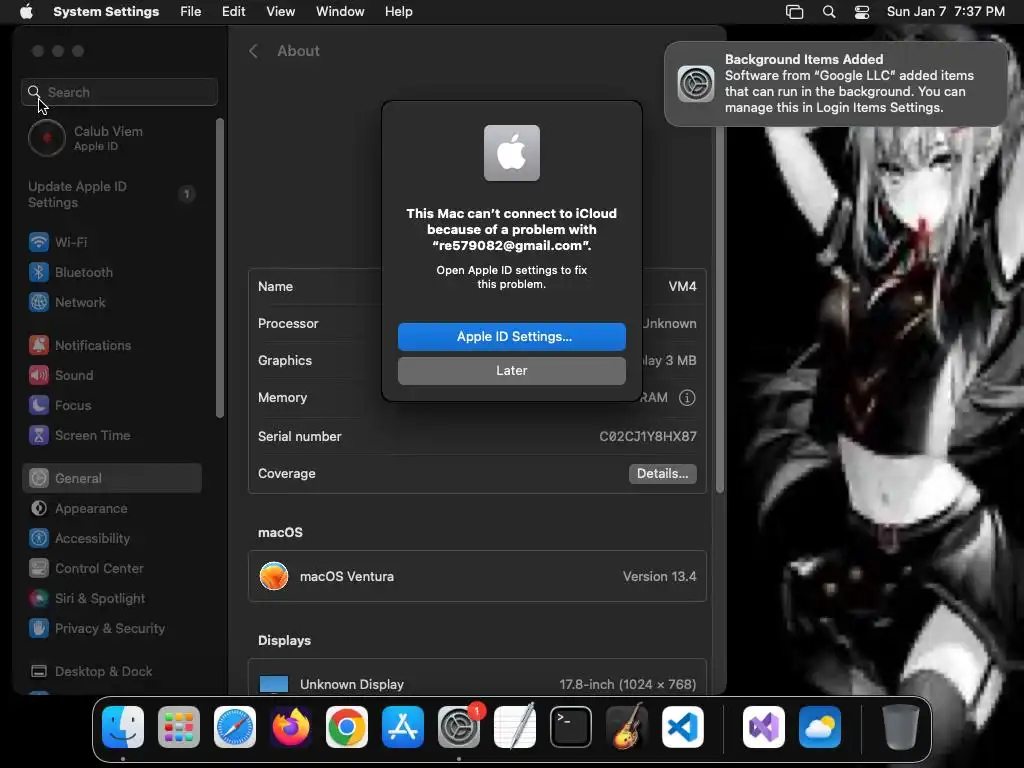This screenshot has height=768, width=1024.
Task: Open the Help menu
Action: (398, 12)
